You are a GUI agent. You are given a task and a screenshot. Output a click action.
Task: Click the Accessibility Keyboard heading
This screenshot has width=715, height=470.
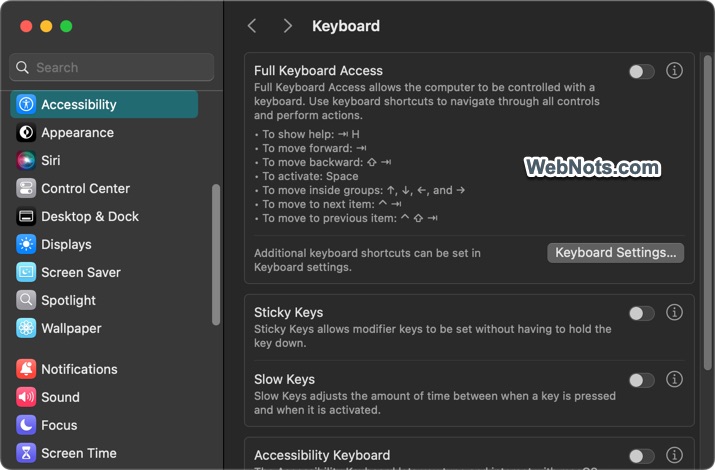tap(322, 455)
